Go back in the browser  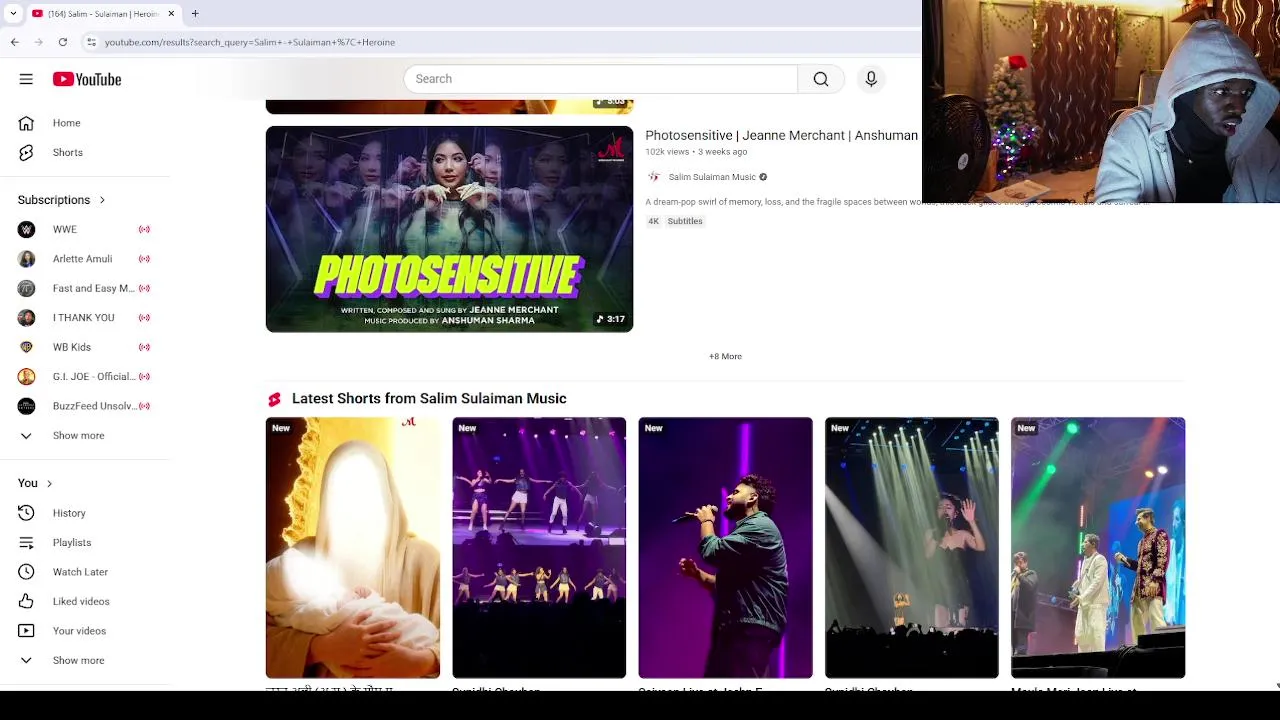[14, 42]
